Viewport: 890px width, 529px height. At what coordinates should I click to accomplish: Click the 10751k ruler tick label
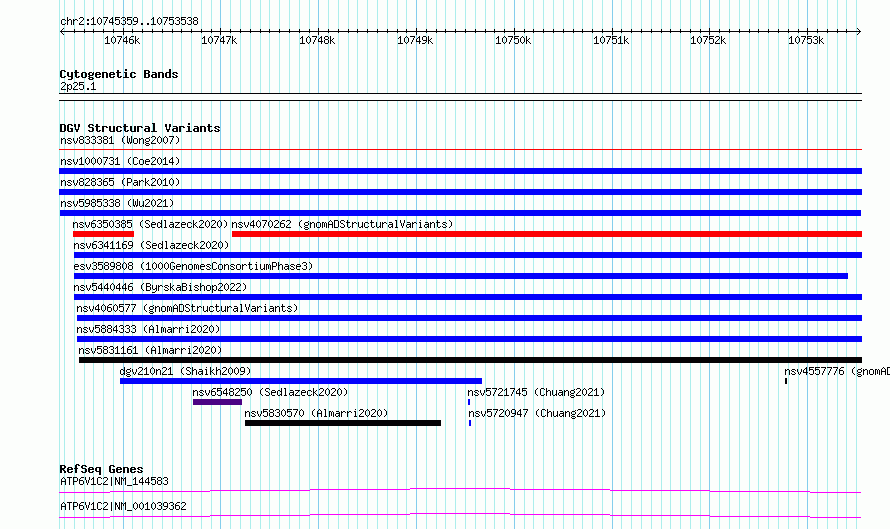pyautogui.click(x=611, y=40)
